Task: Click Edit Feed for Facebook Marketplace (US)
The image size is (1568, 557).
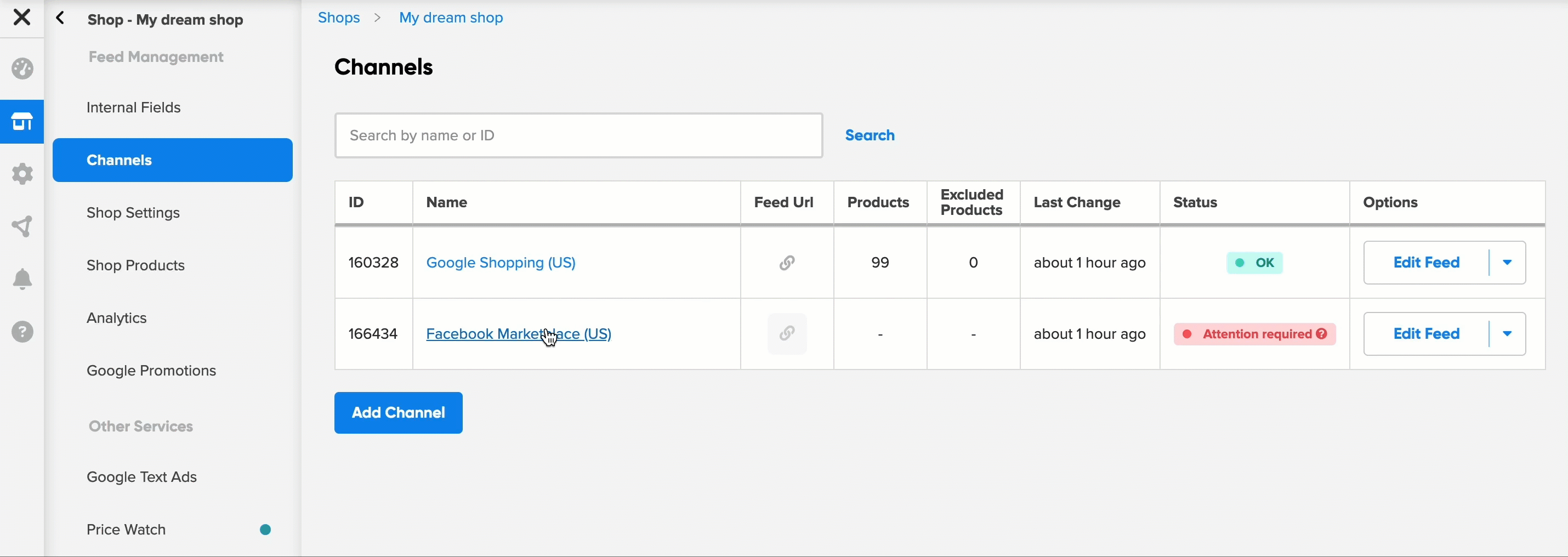Action: click(1426, 333)
